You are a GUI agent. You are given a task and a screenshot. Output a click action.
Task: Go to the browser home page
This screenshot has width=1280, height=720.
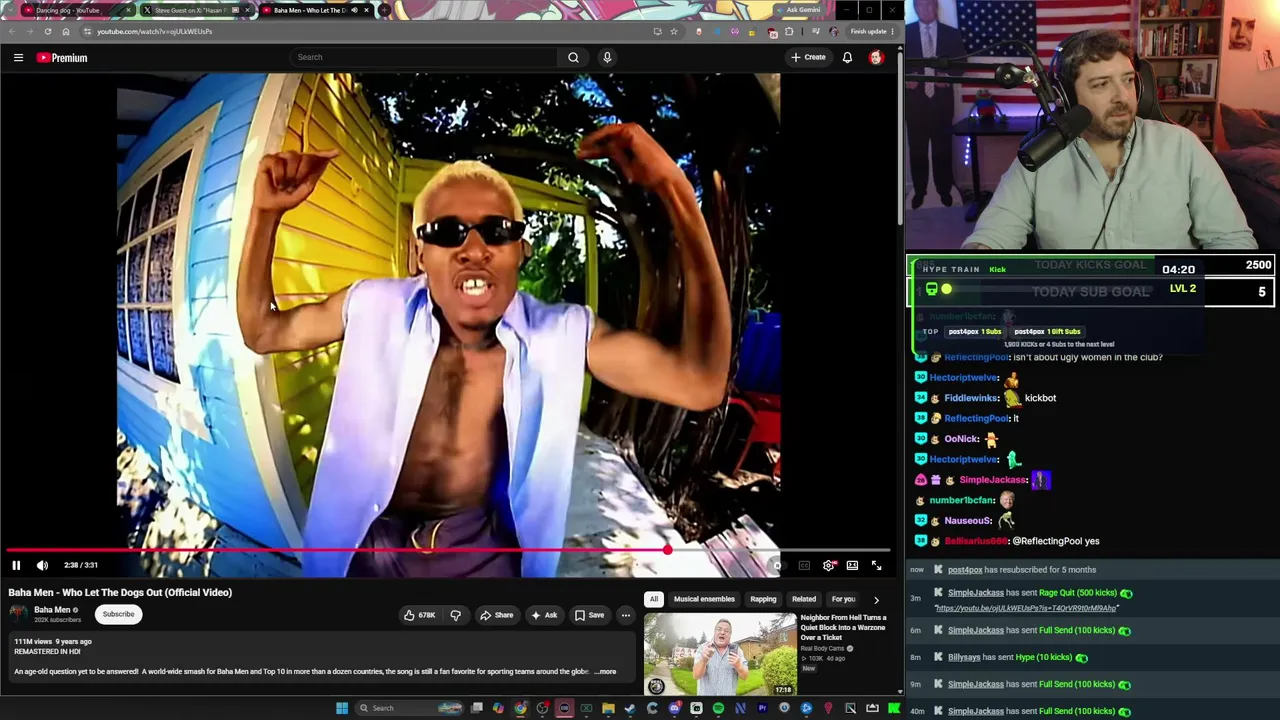pos(66,31)
